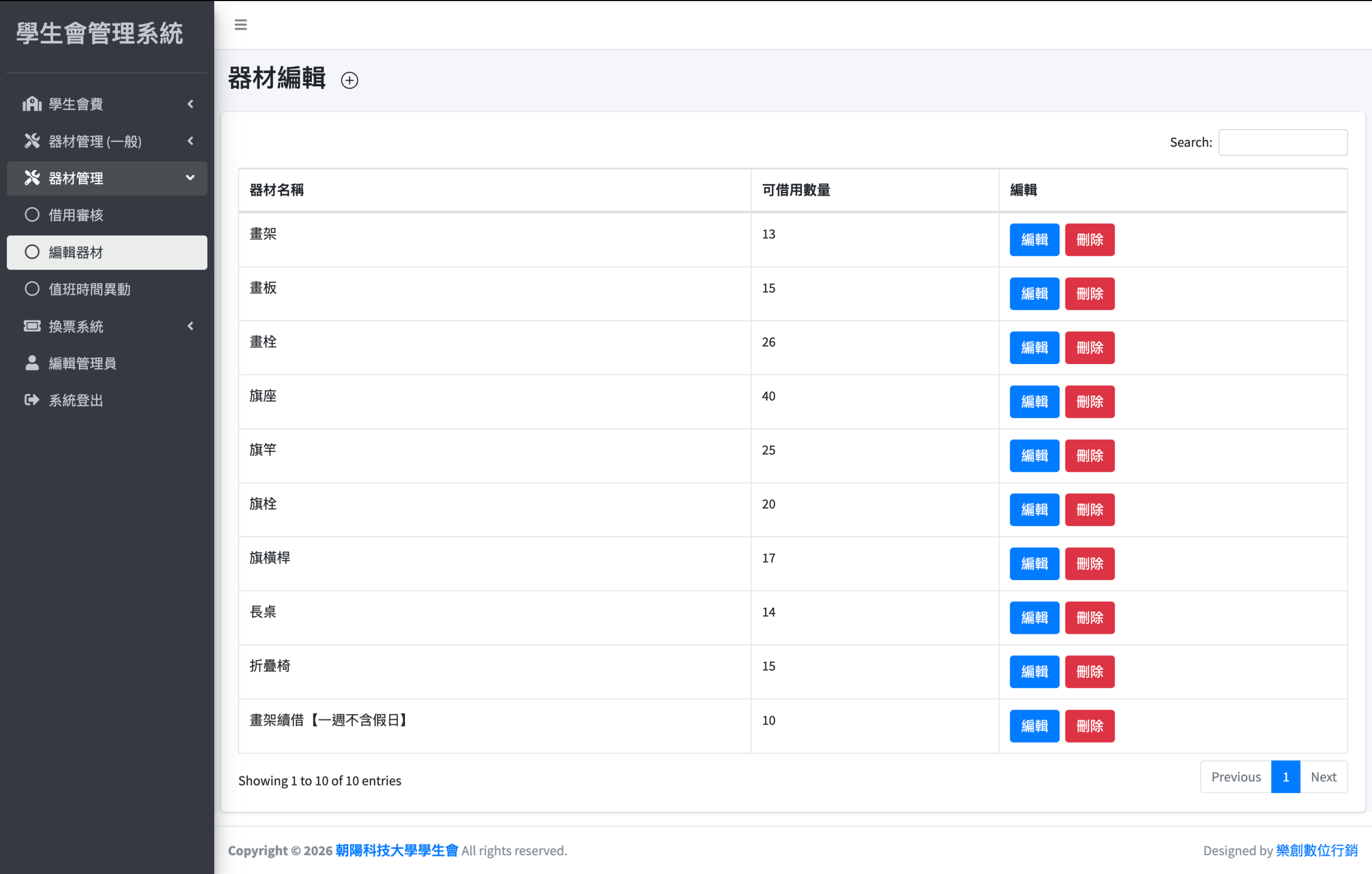The image size is (1372, 874).
Task: Click the plus circle add-equipment icon
Action: coord(349,80)
